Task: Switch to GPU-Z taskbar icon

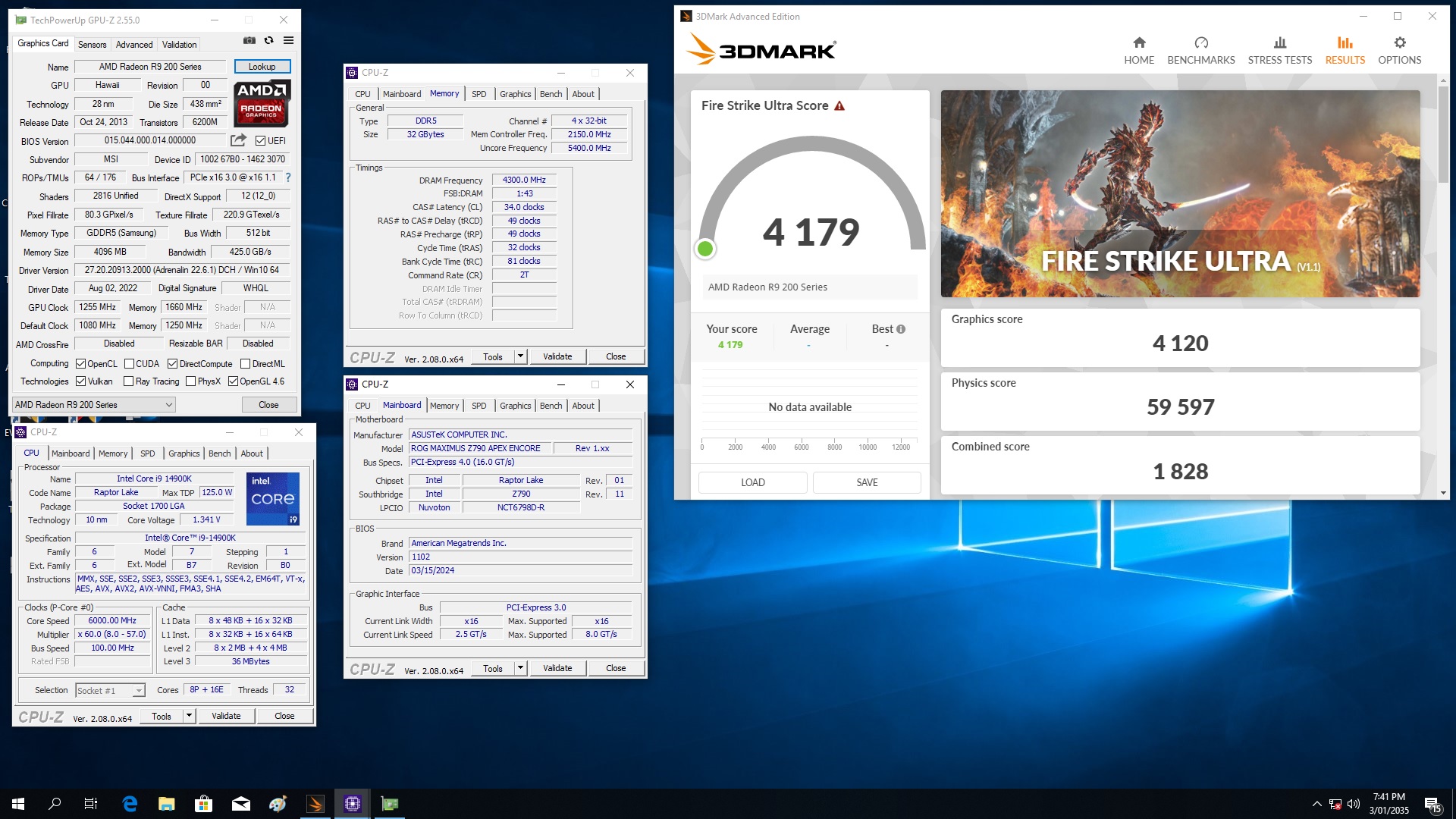Action: [390, 804]
